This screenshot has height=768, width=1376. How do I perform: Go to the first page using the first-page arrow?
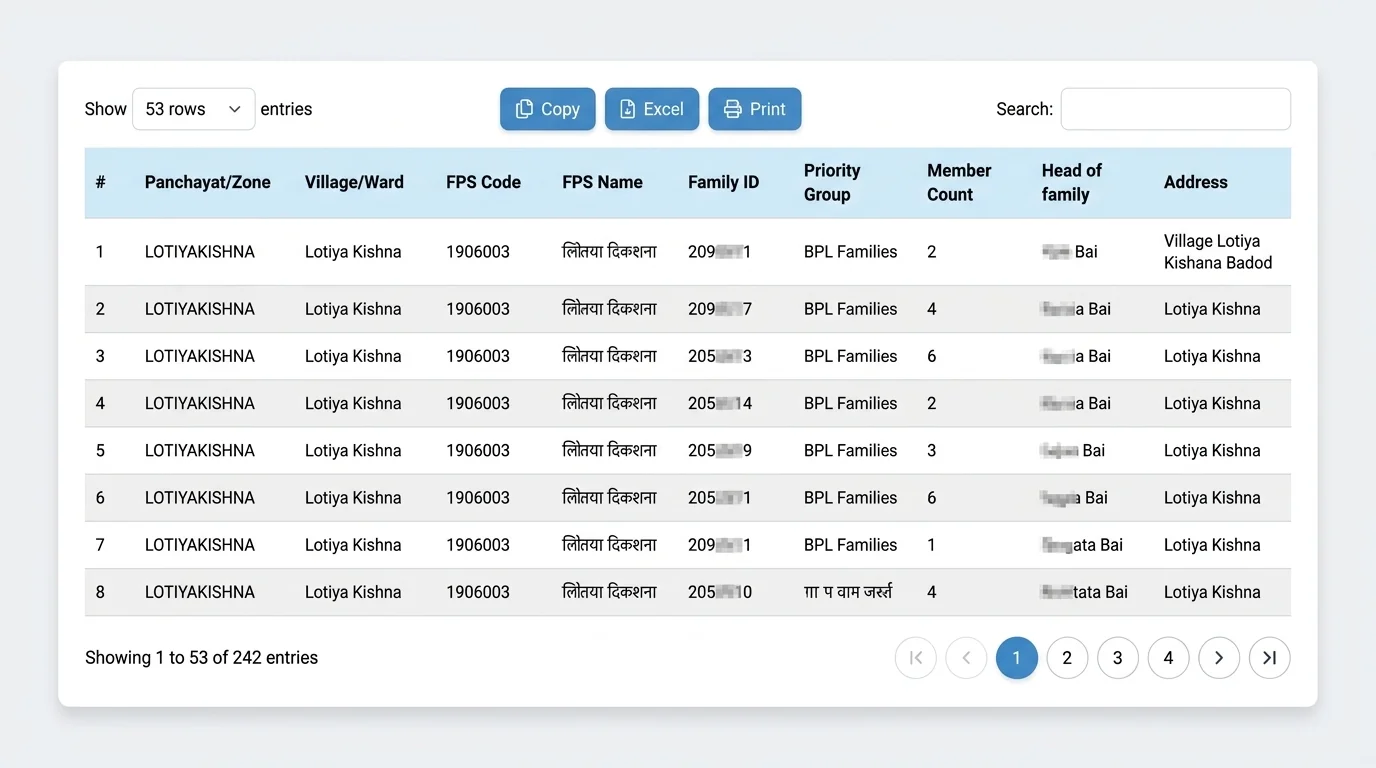click(x=916, y=658)
